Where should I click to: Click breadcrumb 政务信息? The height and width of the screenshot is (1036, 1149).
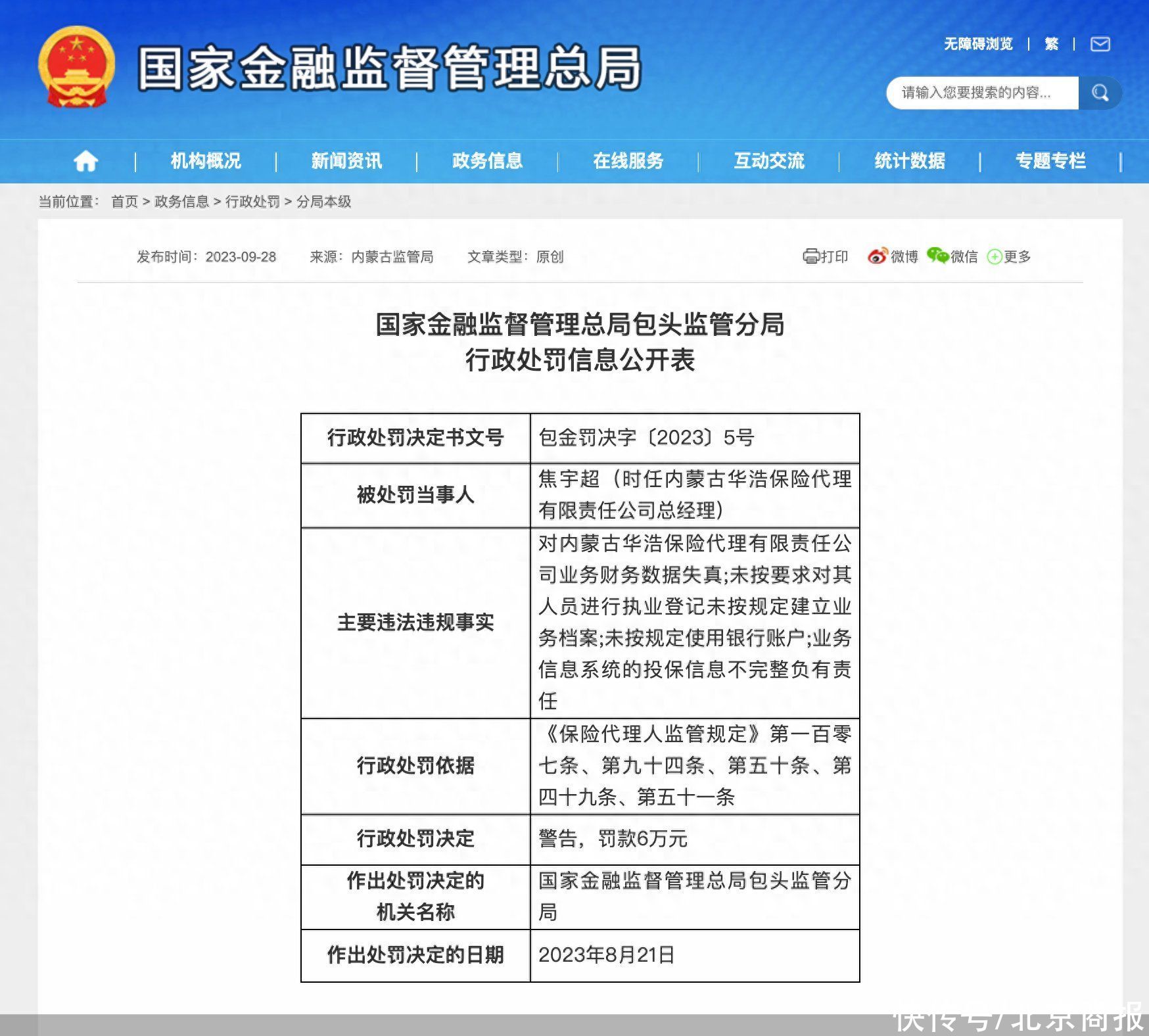tap(181, 202)
